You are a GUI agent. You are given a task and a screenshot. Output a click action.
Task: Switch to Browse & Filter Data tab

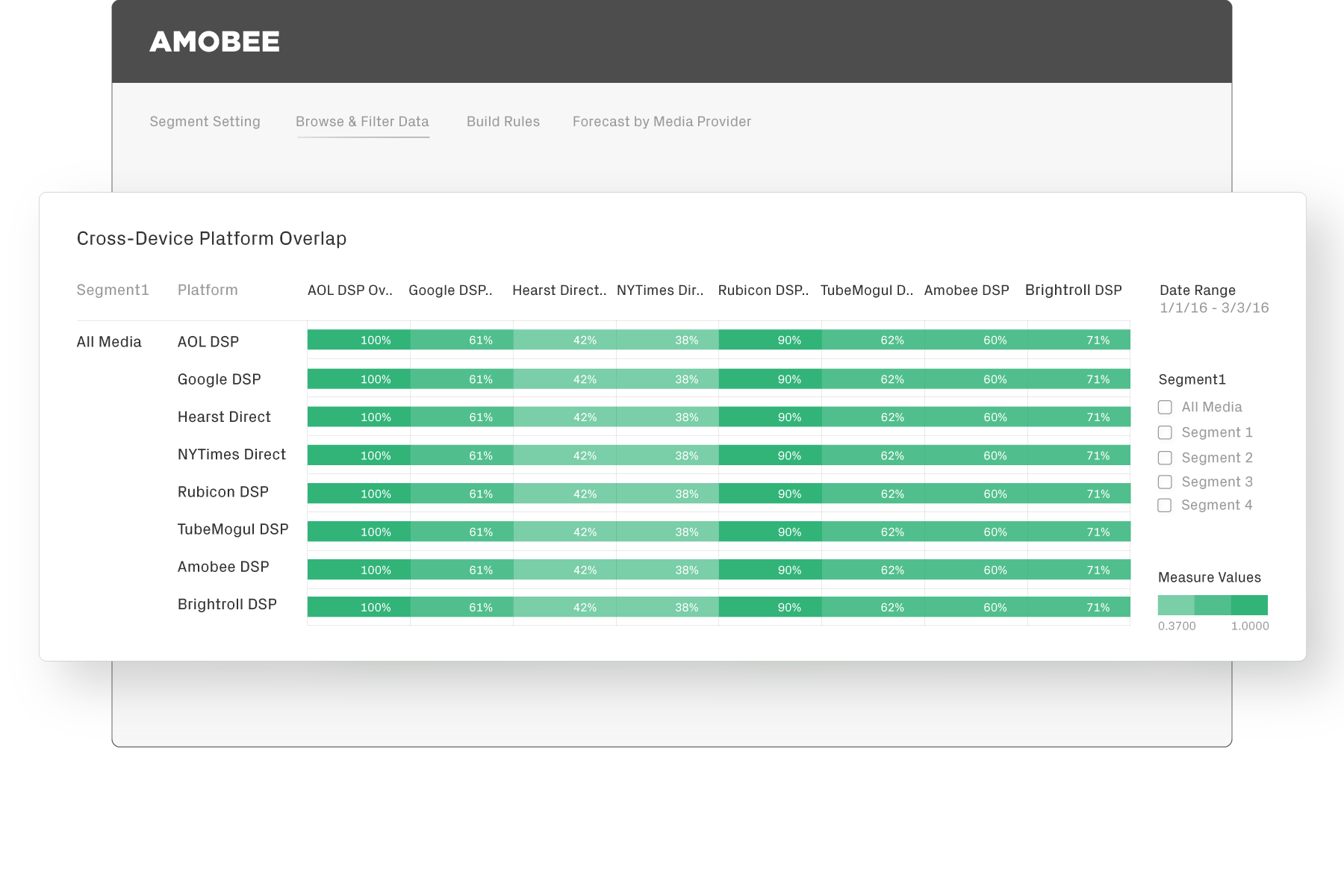coord(362,122)
